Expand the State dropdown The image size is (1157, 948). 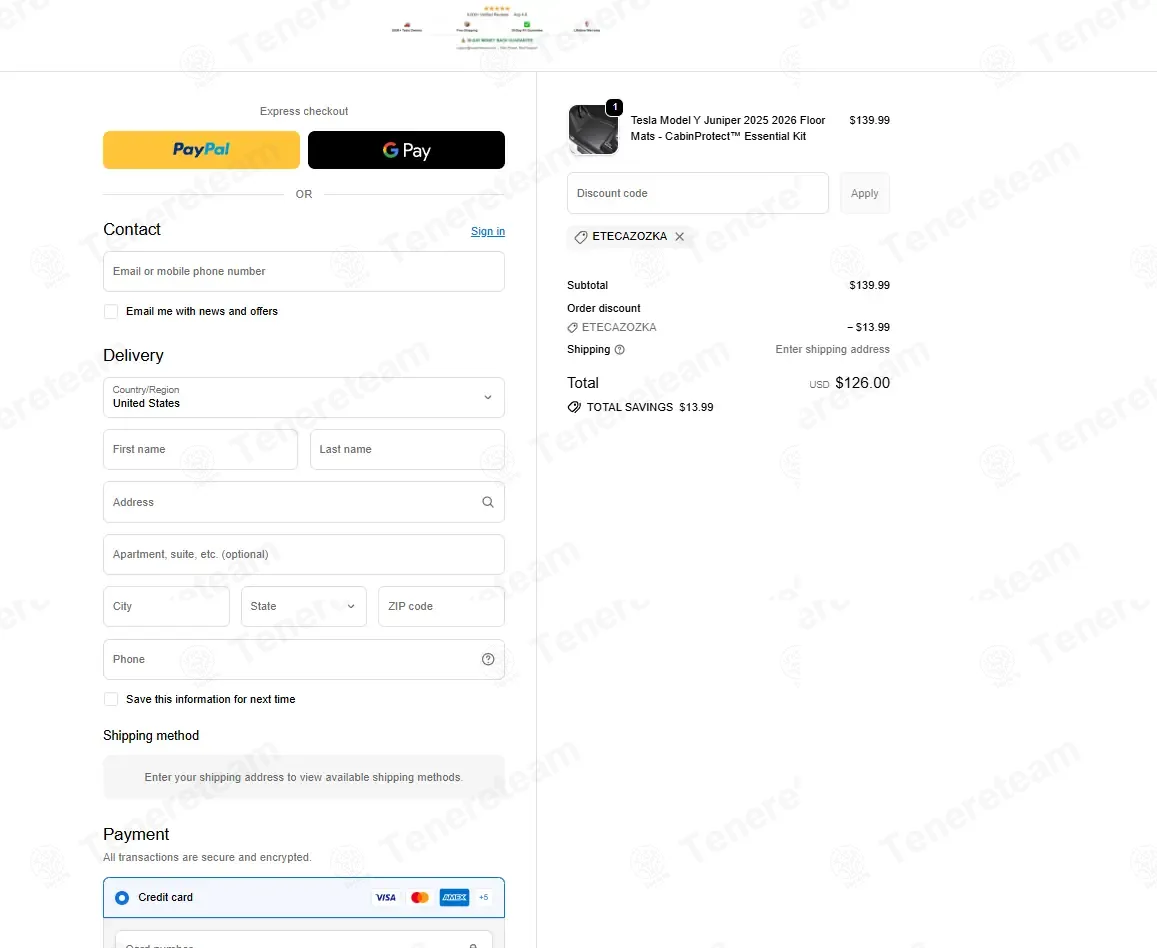pyautogui.click(x=304, y=606)
